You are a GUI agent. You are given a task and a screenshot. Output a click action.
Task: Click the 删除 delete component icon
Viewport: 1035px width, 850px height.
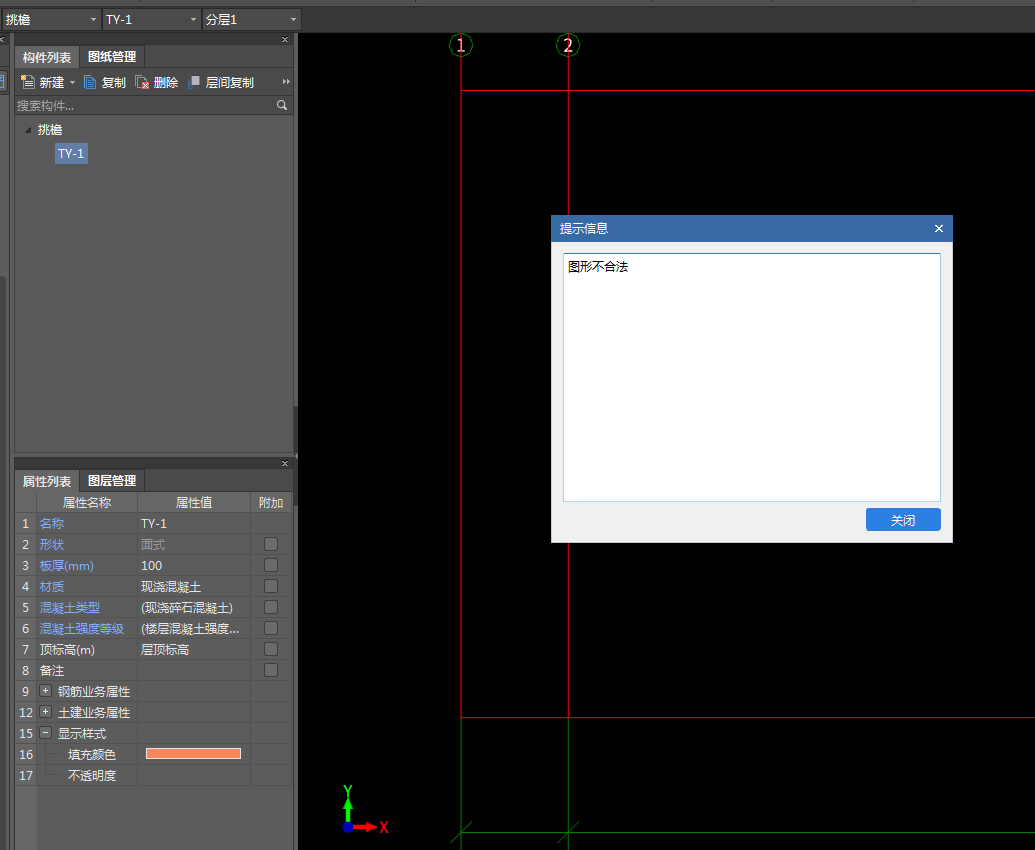point(142,82)
